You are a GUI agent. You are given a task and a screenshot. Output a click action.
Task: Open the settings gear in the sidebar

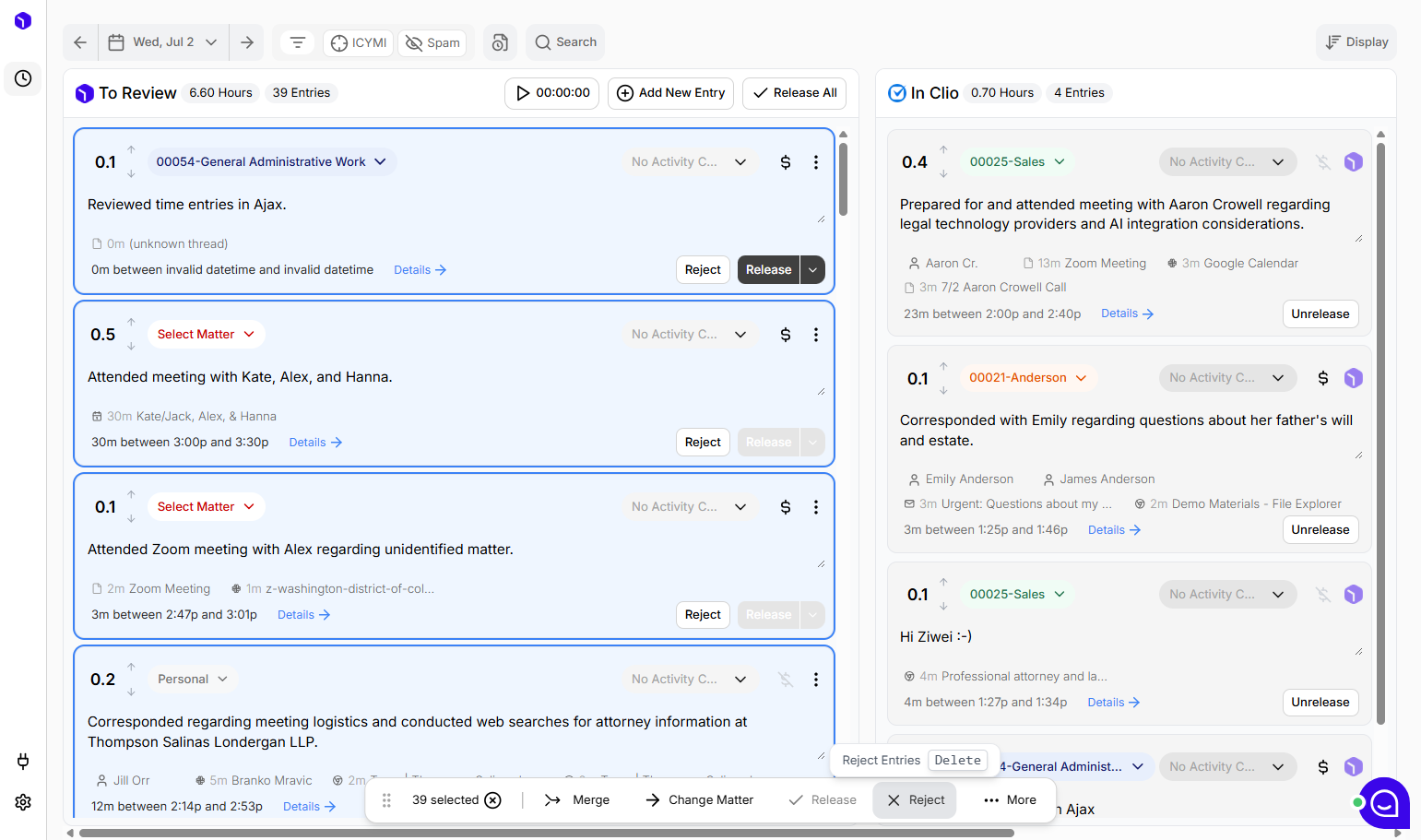tap(23, 802)
